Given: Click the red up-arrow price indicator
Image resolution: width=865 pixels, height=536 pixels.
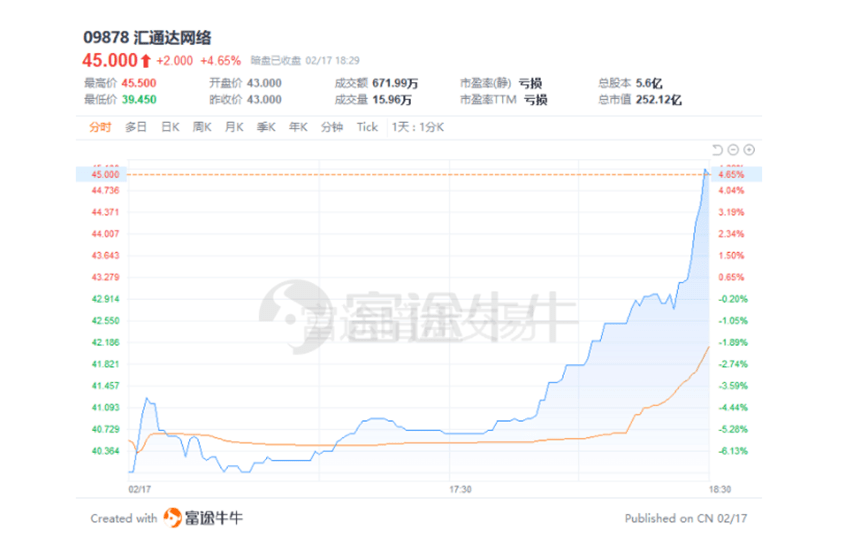Looking at the screenshot, I should 146,60.
